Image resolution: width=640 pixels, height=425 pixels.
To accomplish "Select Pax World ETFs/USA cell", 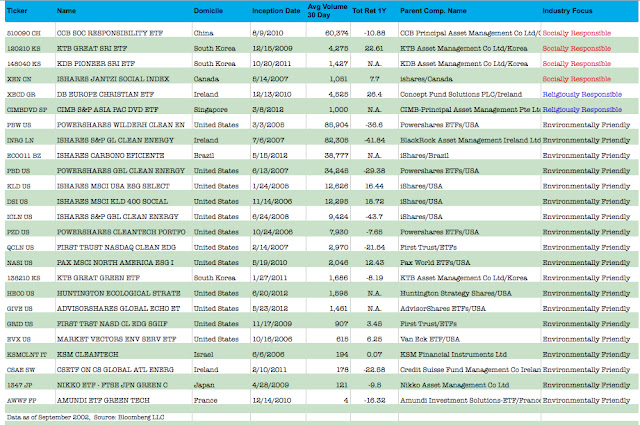I will click(435, 263).
